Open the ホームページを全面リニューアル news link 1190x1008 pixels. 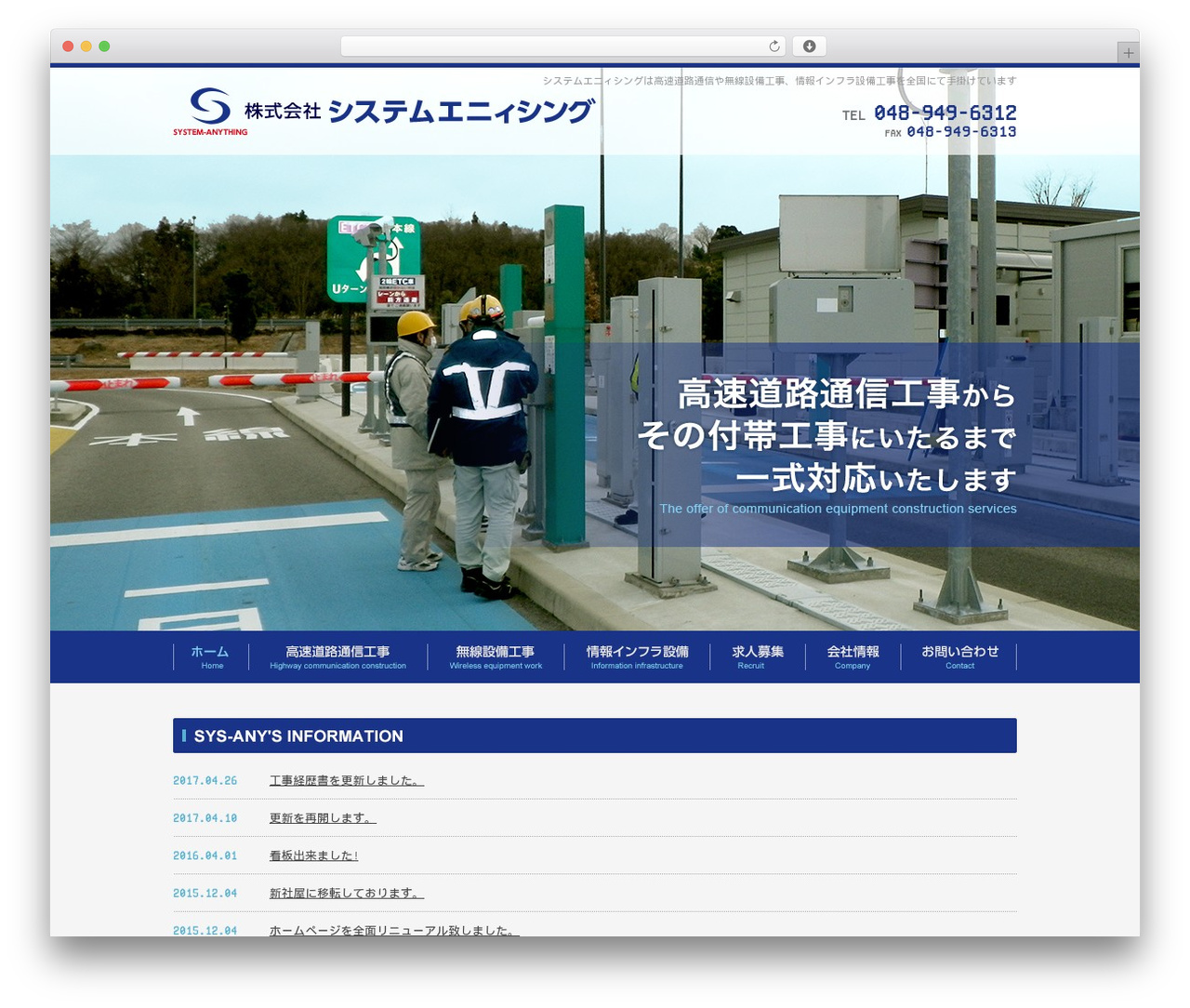[394, 930]
